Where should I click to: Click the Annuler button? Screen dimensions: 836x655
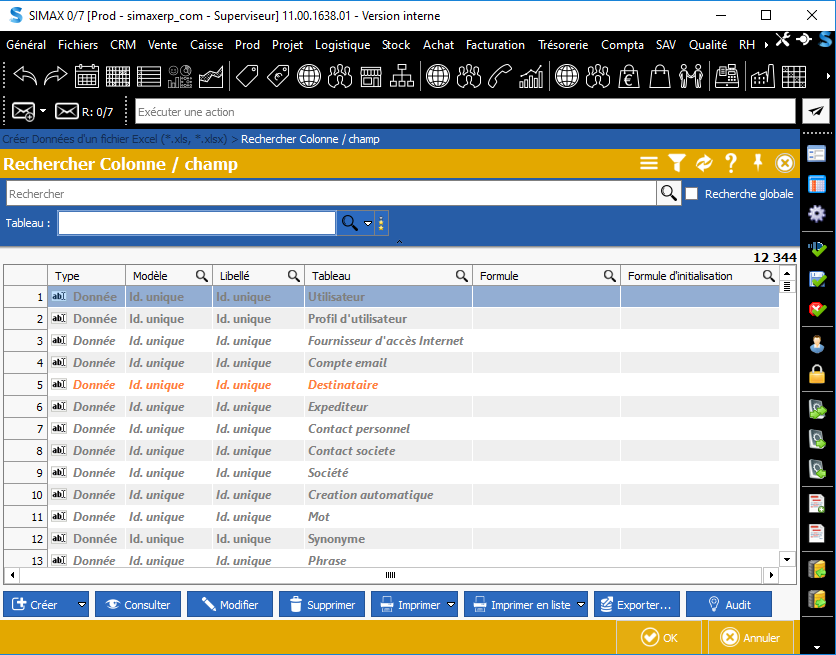pos(750,638)
